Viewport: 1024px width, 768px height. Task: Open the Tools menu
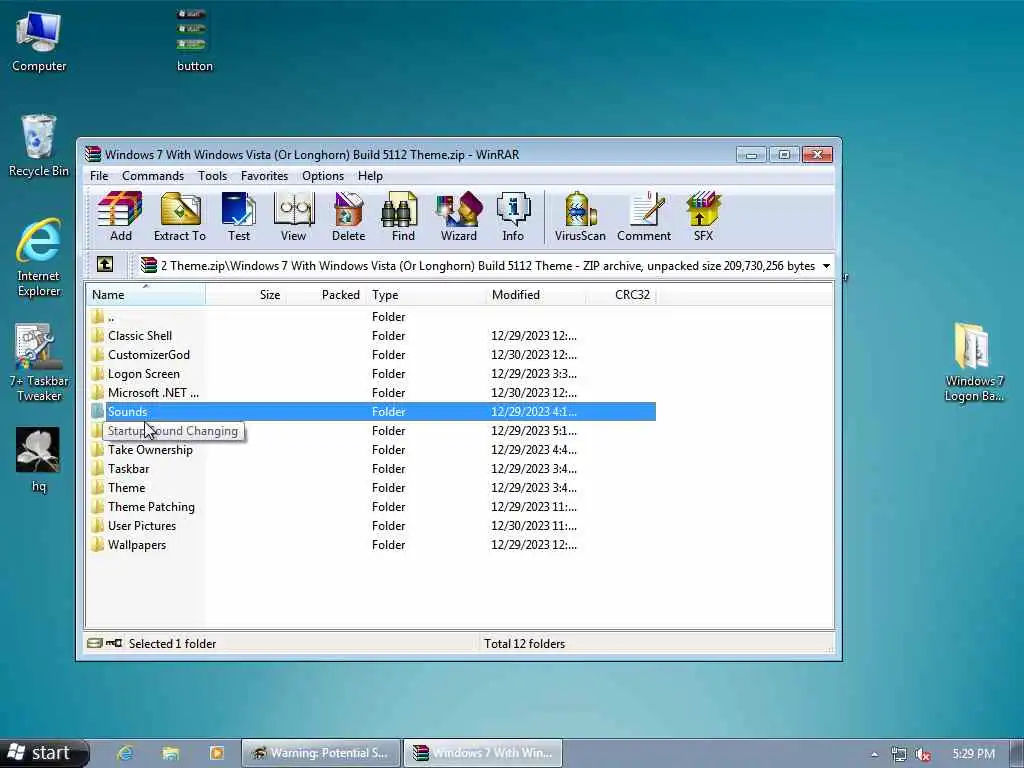tap(212, 176)
